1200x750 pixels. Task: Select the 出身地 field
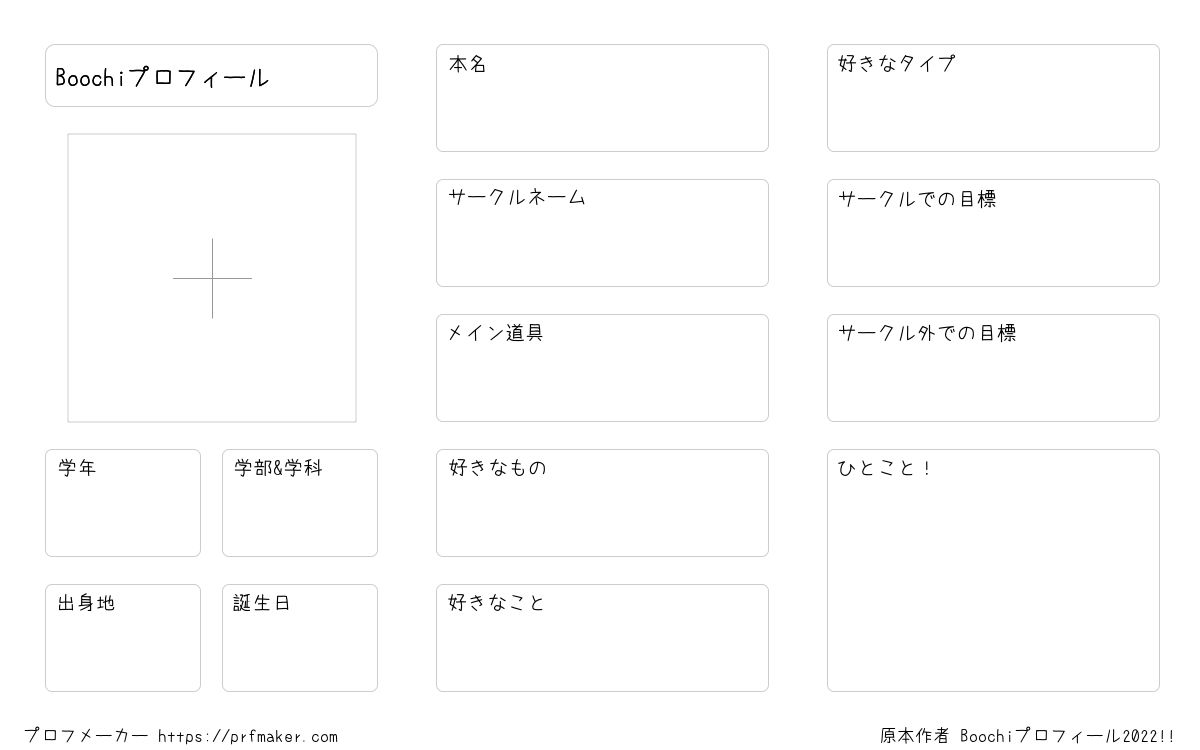coord(123,638)
